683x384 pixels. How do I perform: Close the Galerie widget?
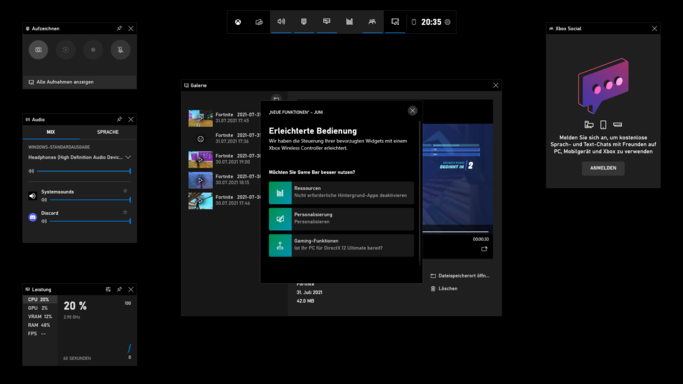pos(496,85)
